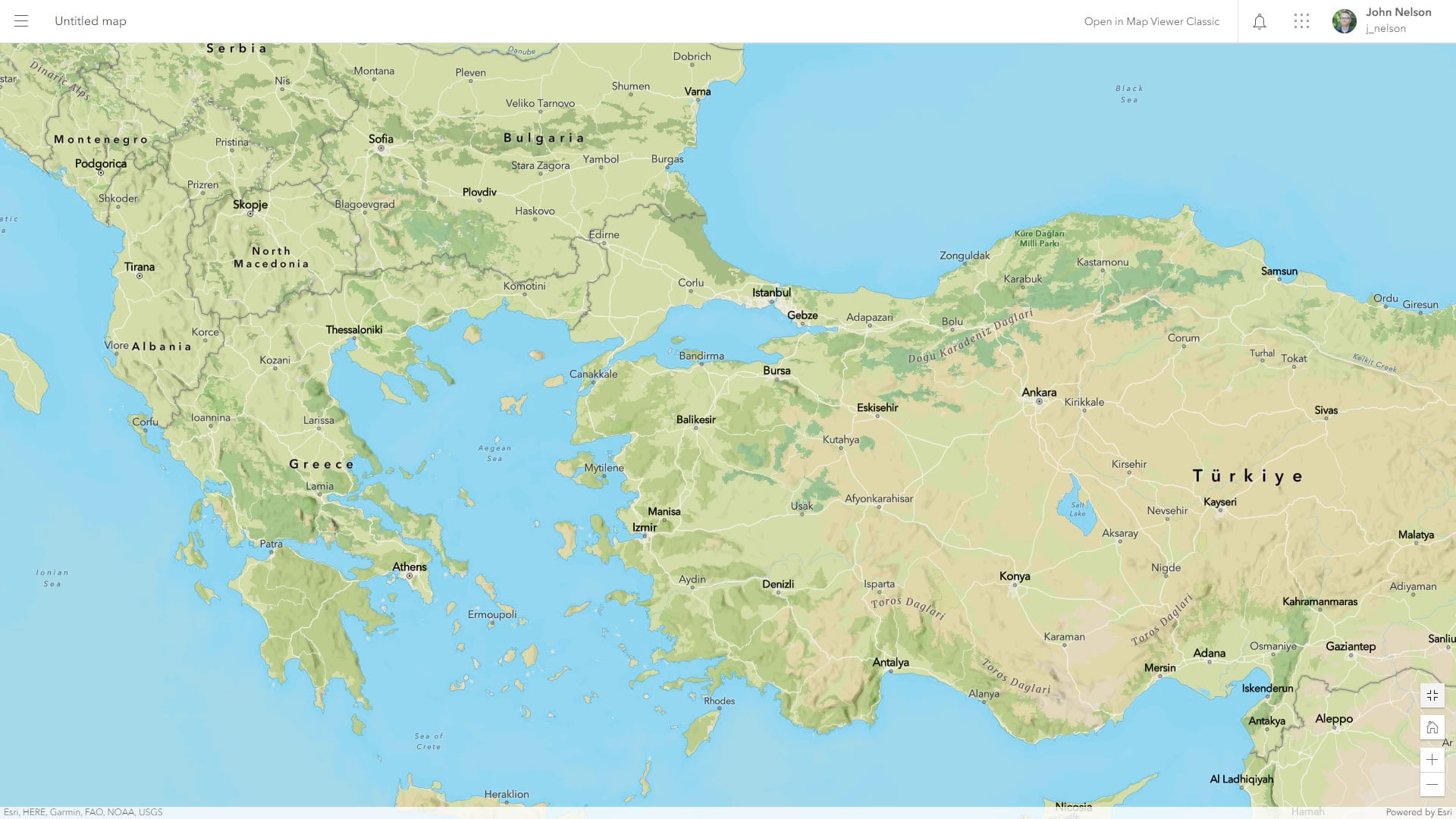Screen dimensions: 1456x819
Task: Zoom out with the minus button
Action: [1432, 785]
